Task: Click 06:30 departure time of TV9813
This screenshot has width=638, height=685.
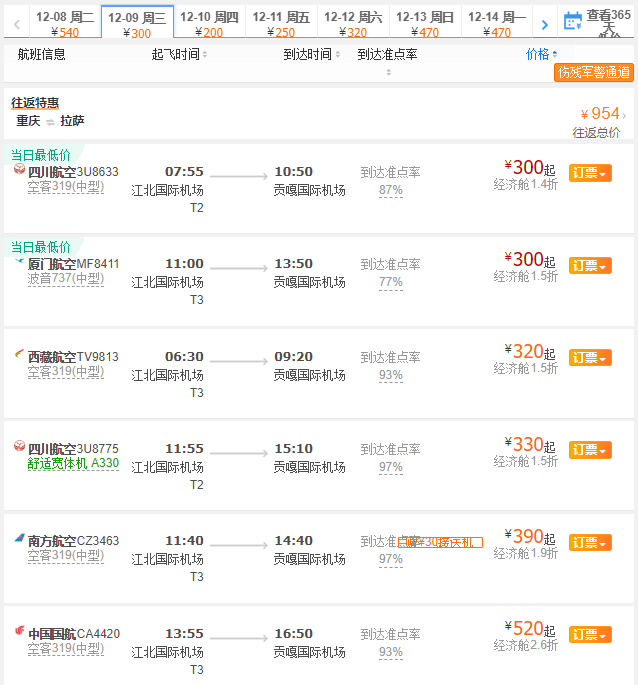Action: pos(184,356)
